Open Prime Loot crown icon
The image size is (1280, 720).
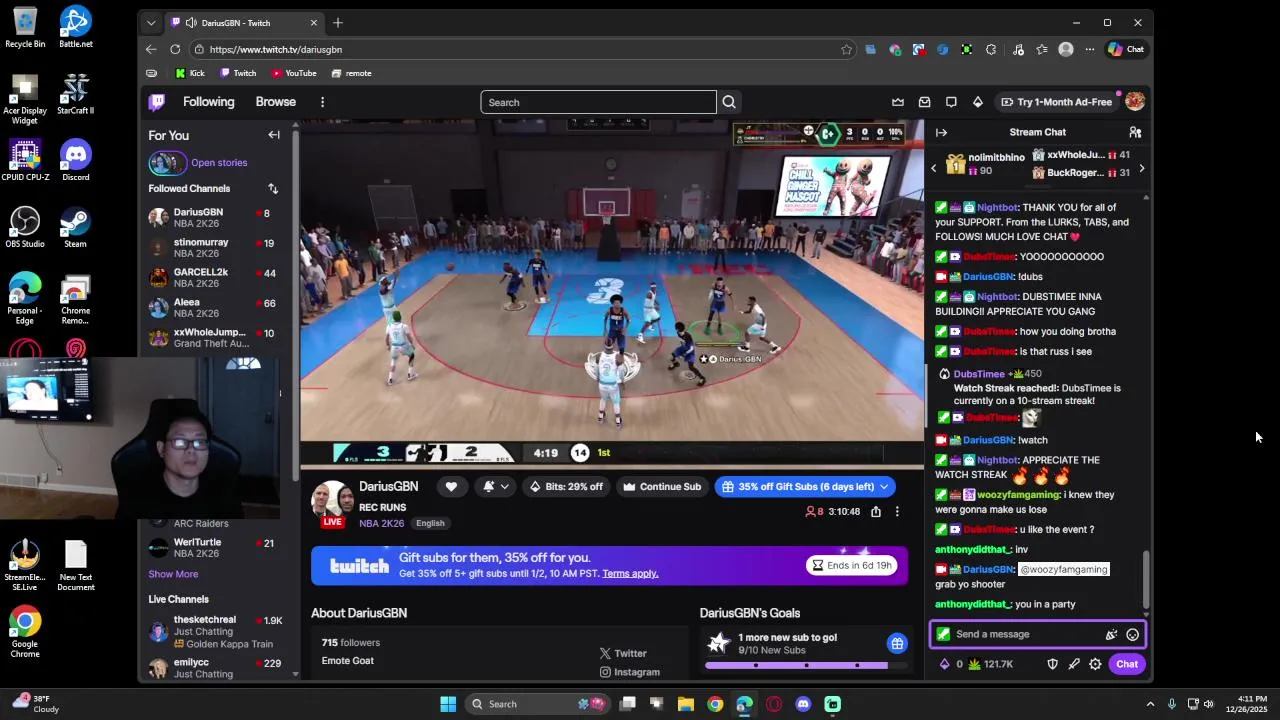pyautogui.click(x=898, y=102)
